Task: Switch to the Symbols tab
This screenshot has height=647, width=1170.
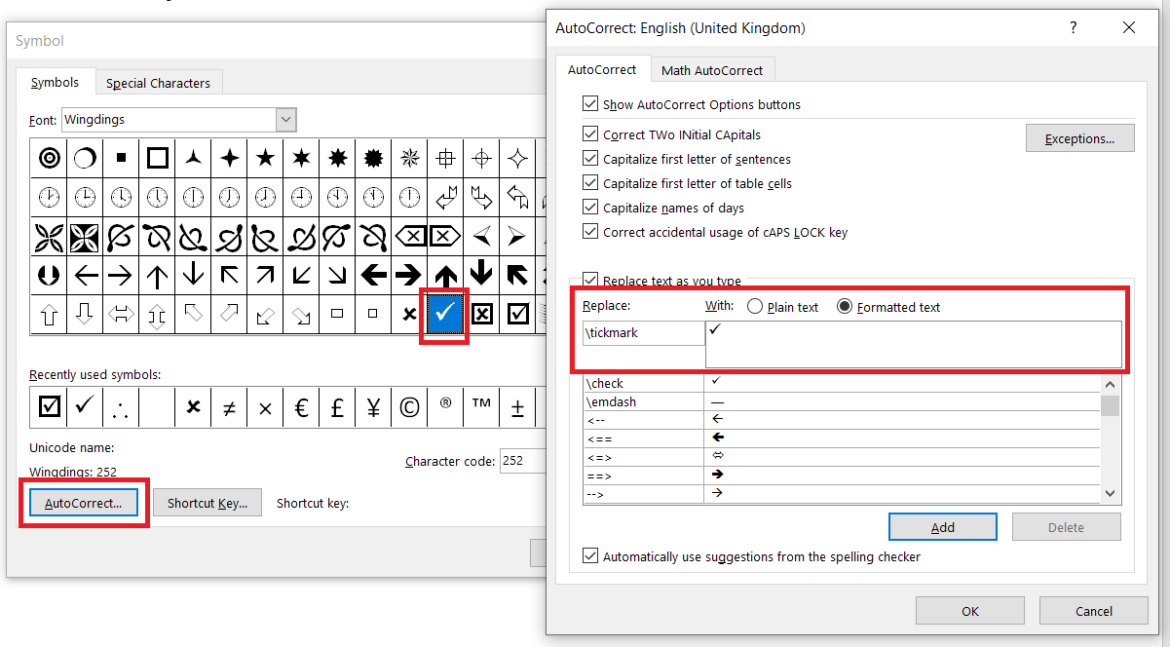Action: click(54, 82)
